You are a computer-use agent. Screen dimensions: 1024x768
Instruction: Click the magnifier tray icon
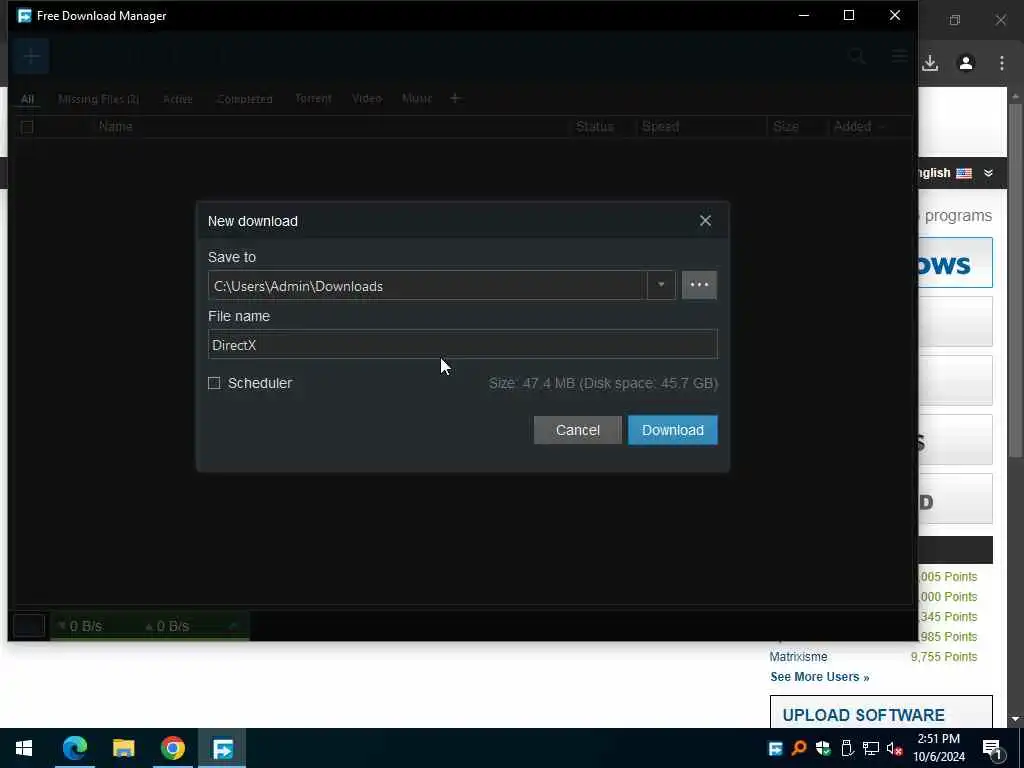(799, 748)
